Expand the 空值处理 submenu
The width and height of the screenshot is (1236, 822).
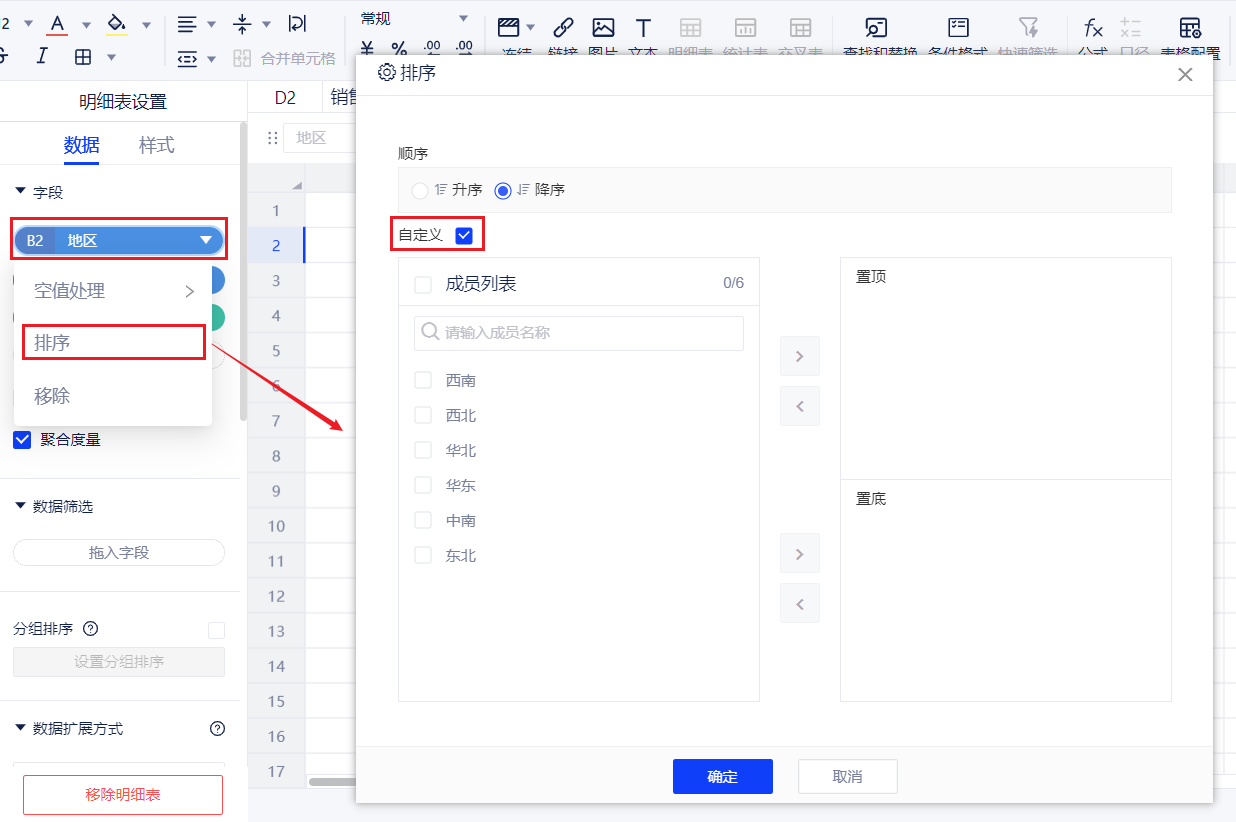113,291
